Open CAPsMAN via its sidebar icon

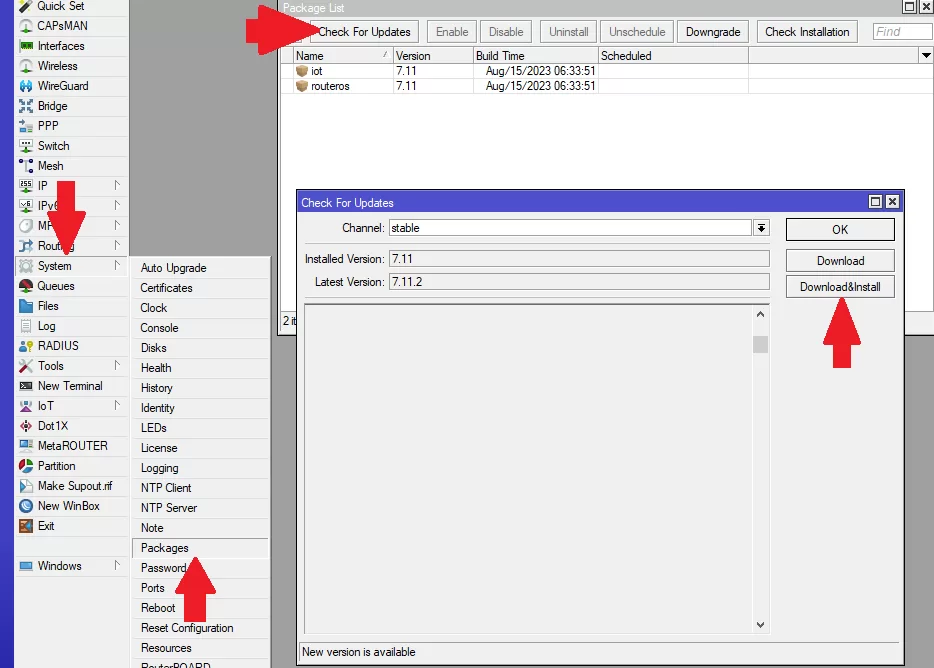pyautogui.click(x=26, y=26)
